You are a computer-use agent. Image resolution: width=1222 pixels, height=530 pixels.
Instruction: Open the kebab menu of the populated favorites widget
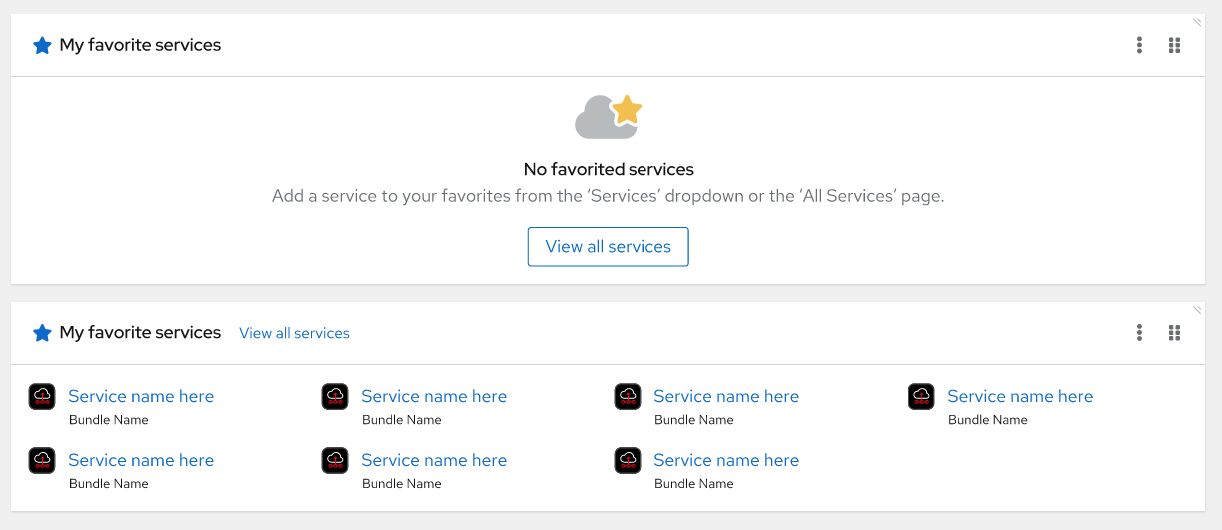[x=1139, y=333]
